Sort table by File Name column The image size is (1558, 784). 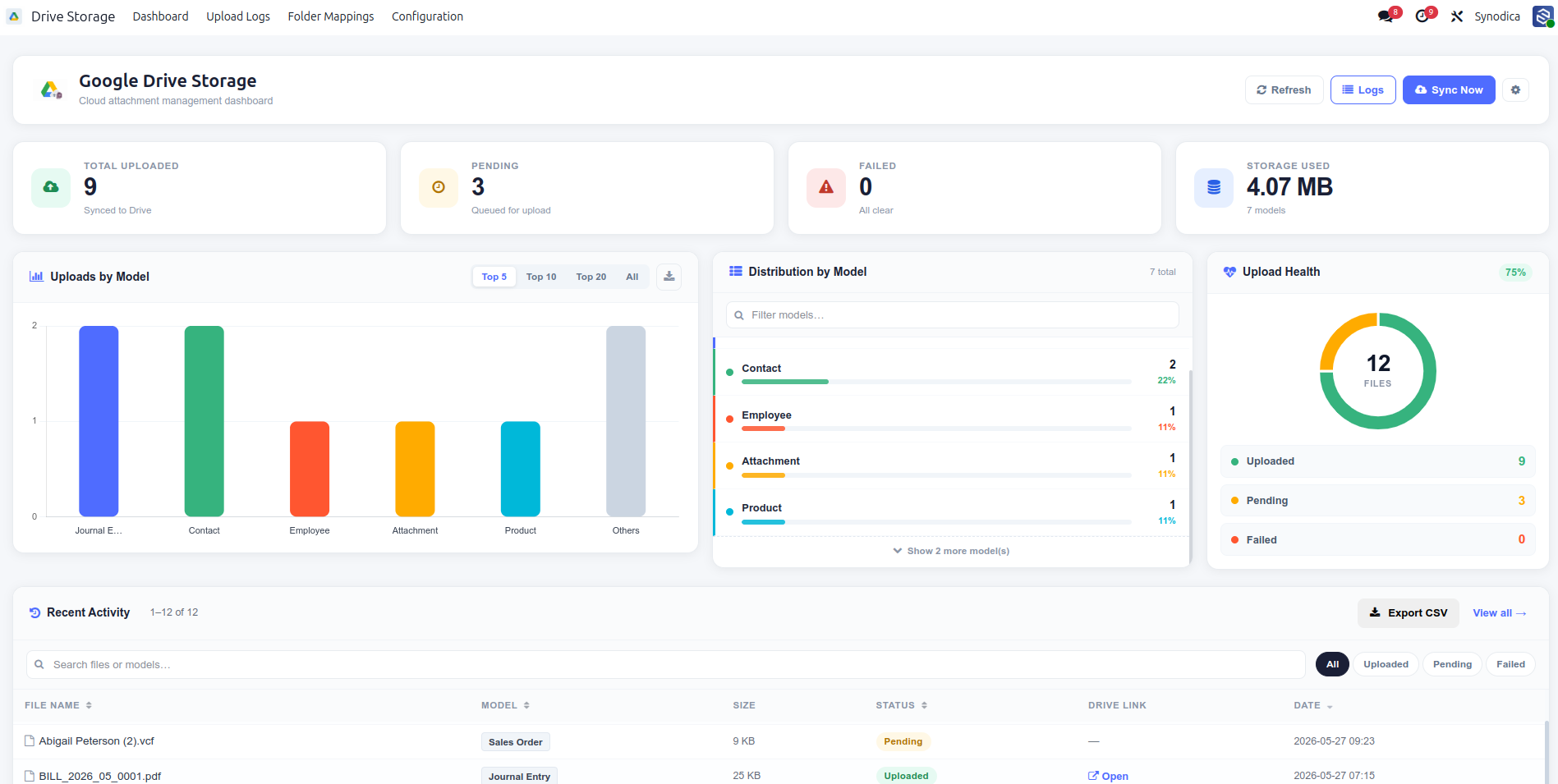point(58,705)
